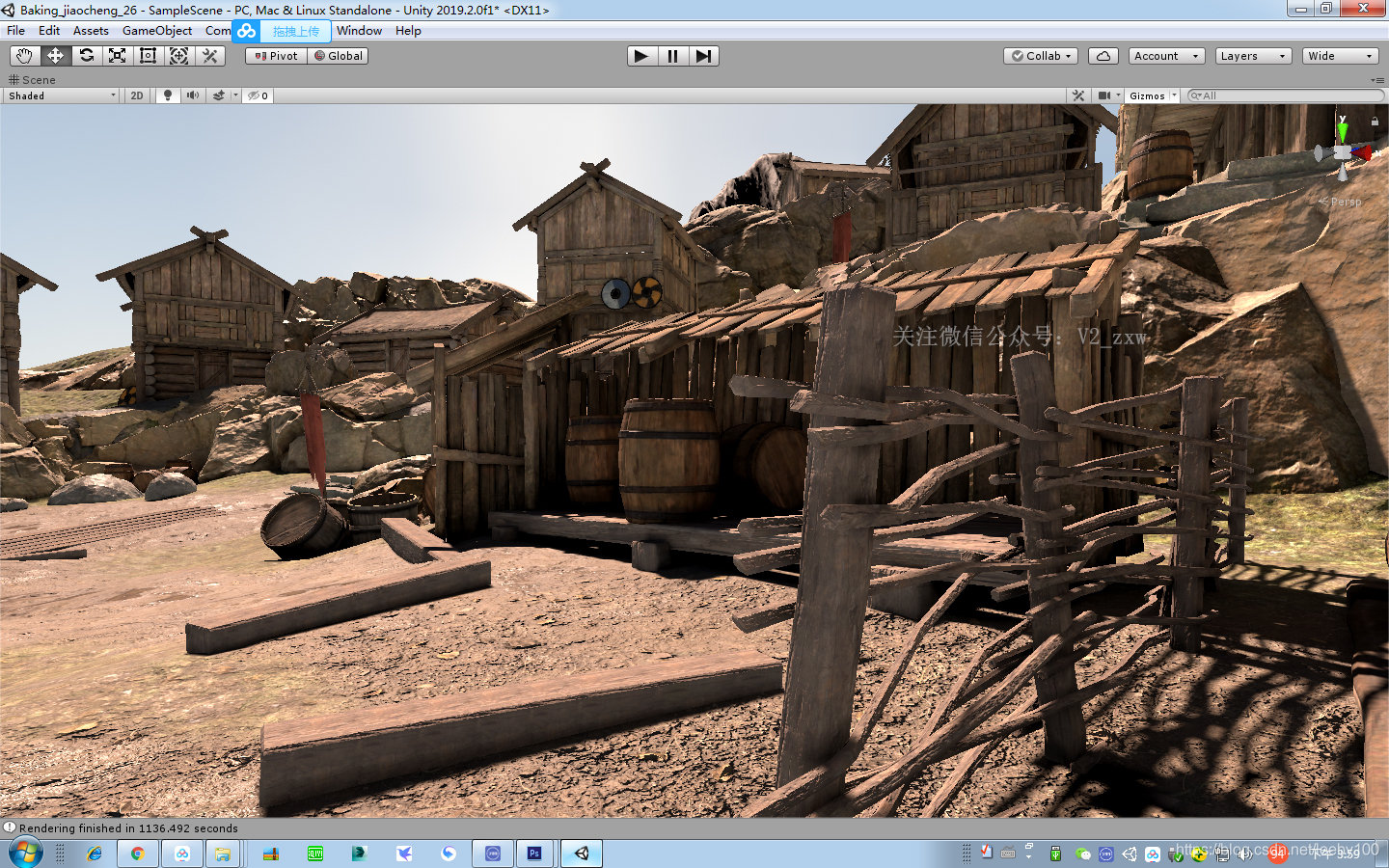
Task: Open the Assets menu
Action: [91, 31]
